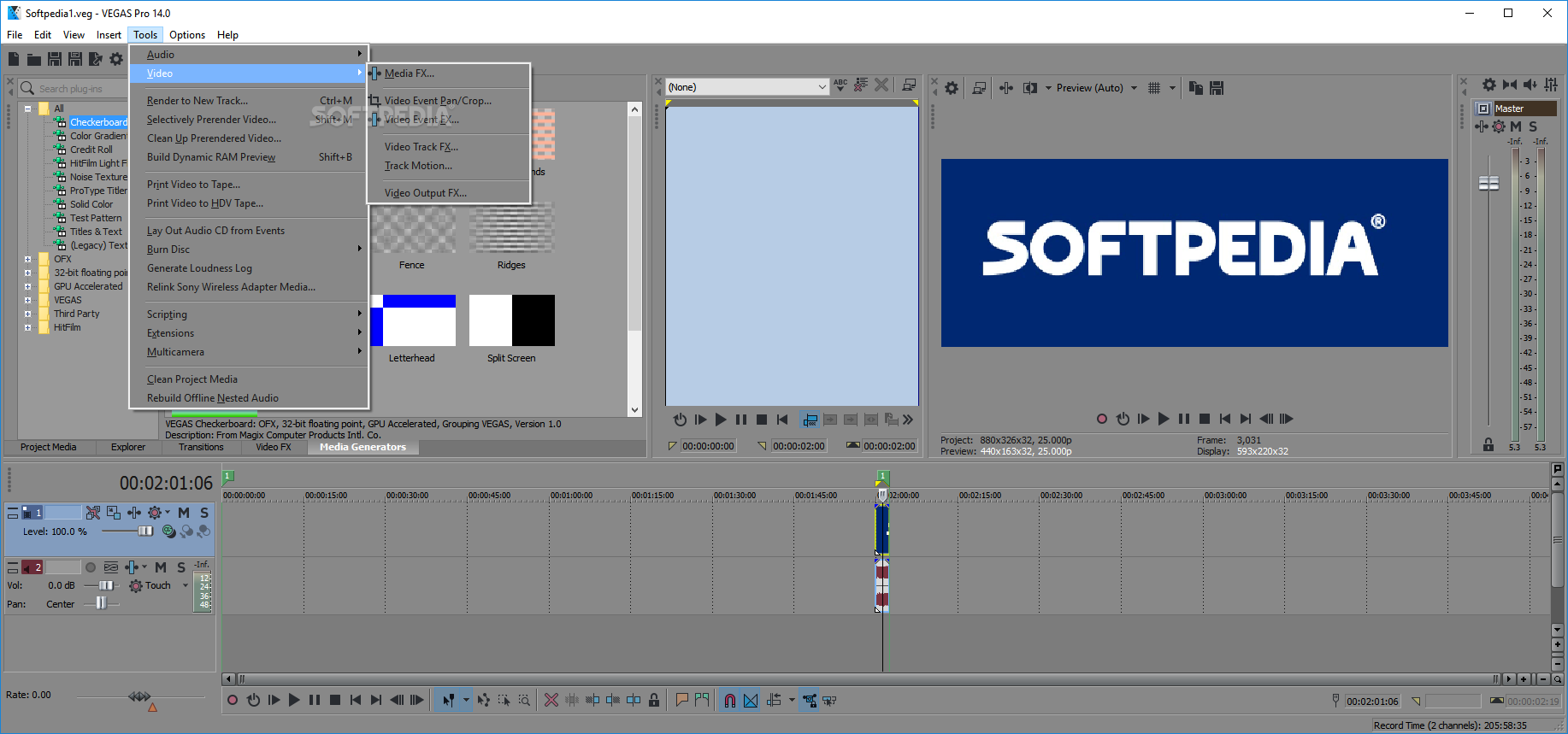1568x734 pixels.
Task: Mute audio track 2
Action: coord(161,567)
